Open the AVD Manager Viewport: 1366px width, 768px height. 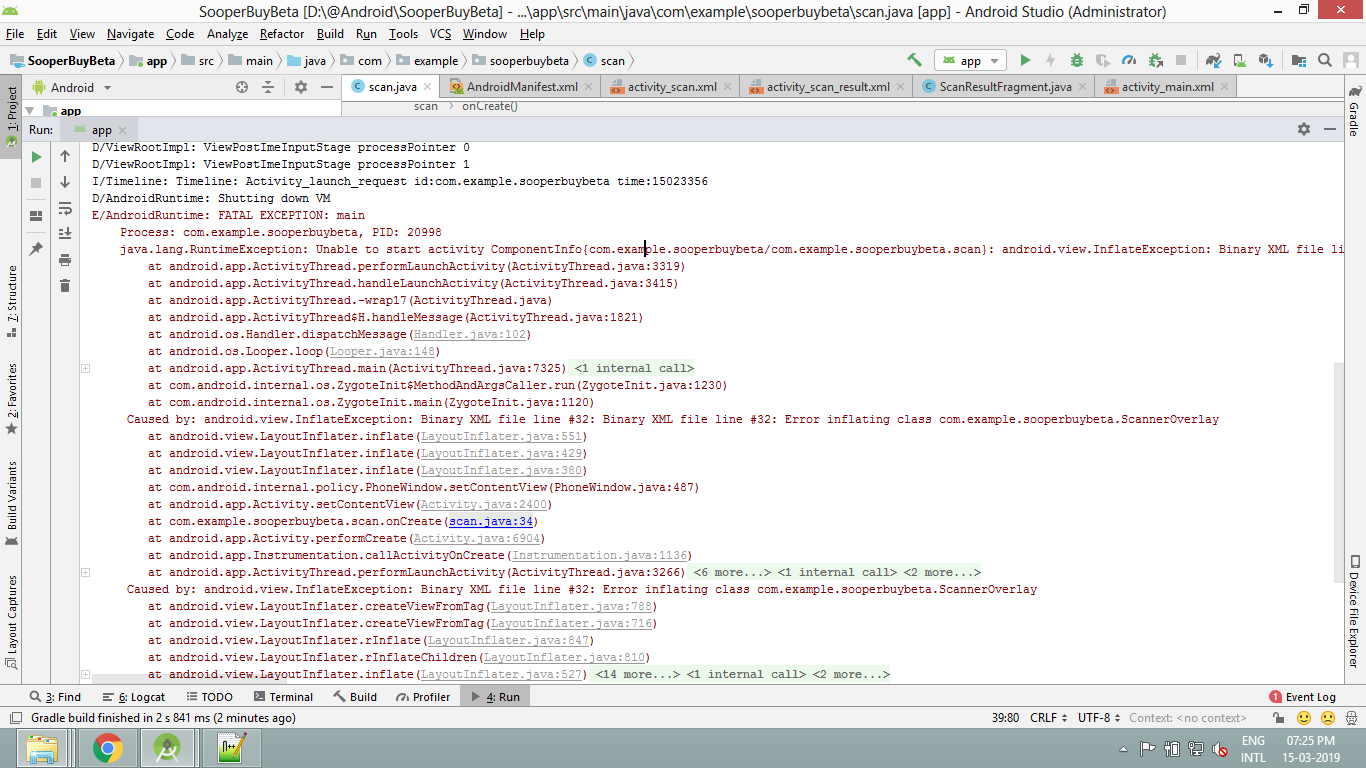pyautogui.click(x=1239, y=60)
